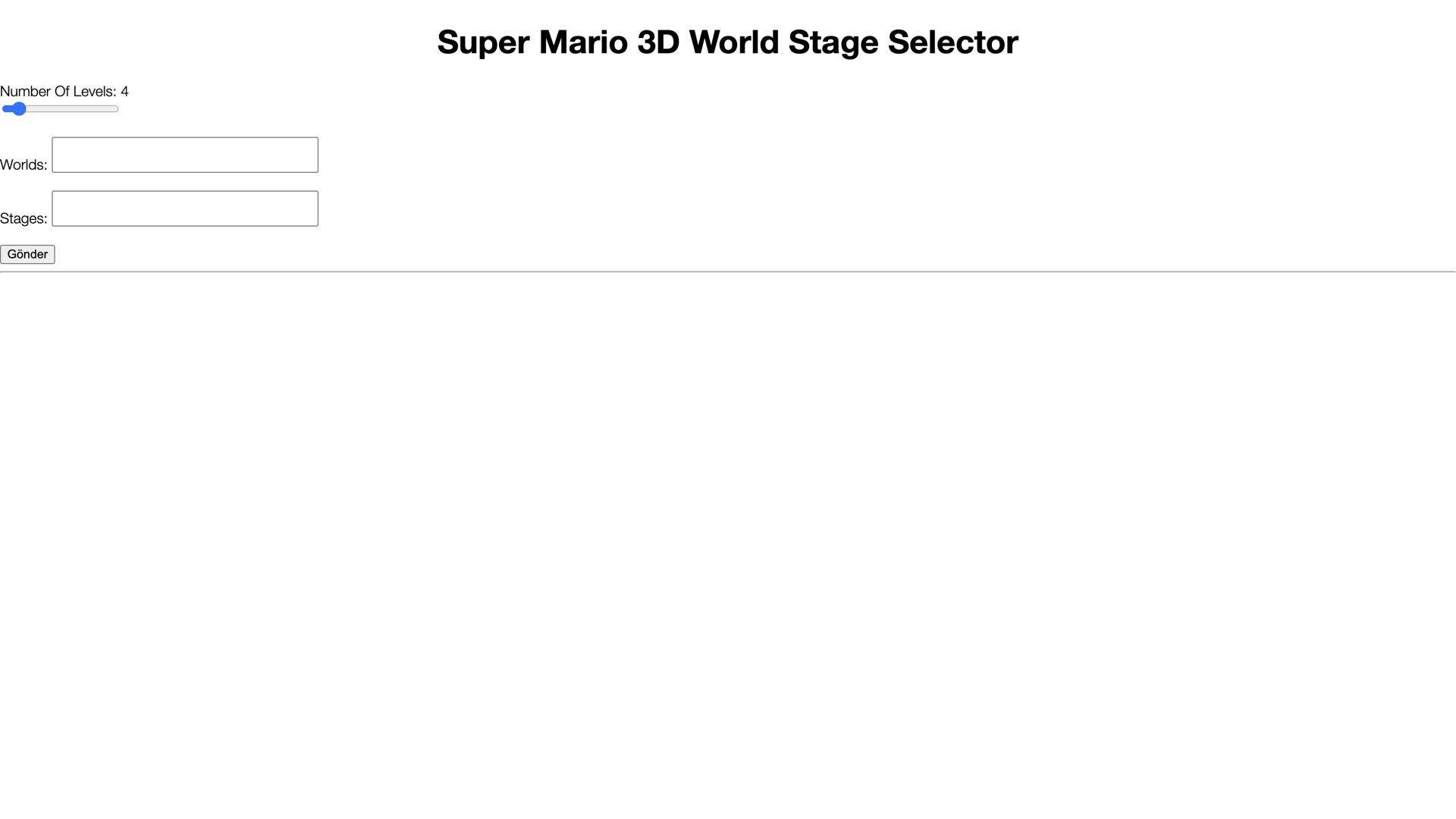The width and height of the screenshot is (1456, 819).
Task: Click the word "Selector" in the title
Action: (x=952, y=42)
